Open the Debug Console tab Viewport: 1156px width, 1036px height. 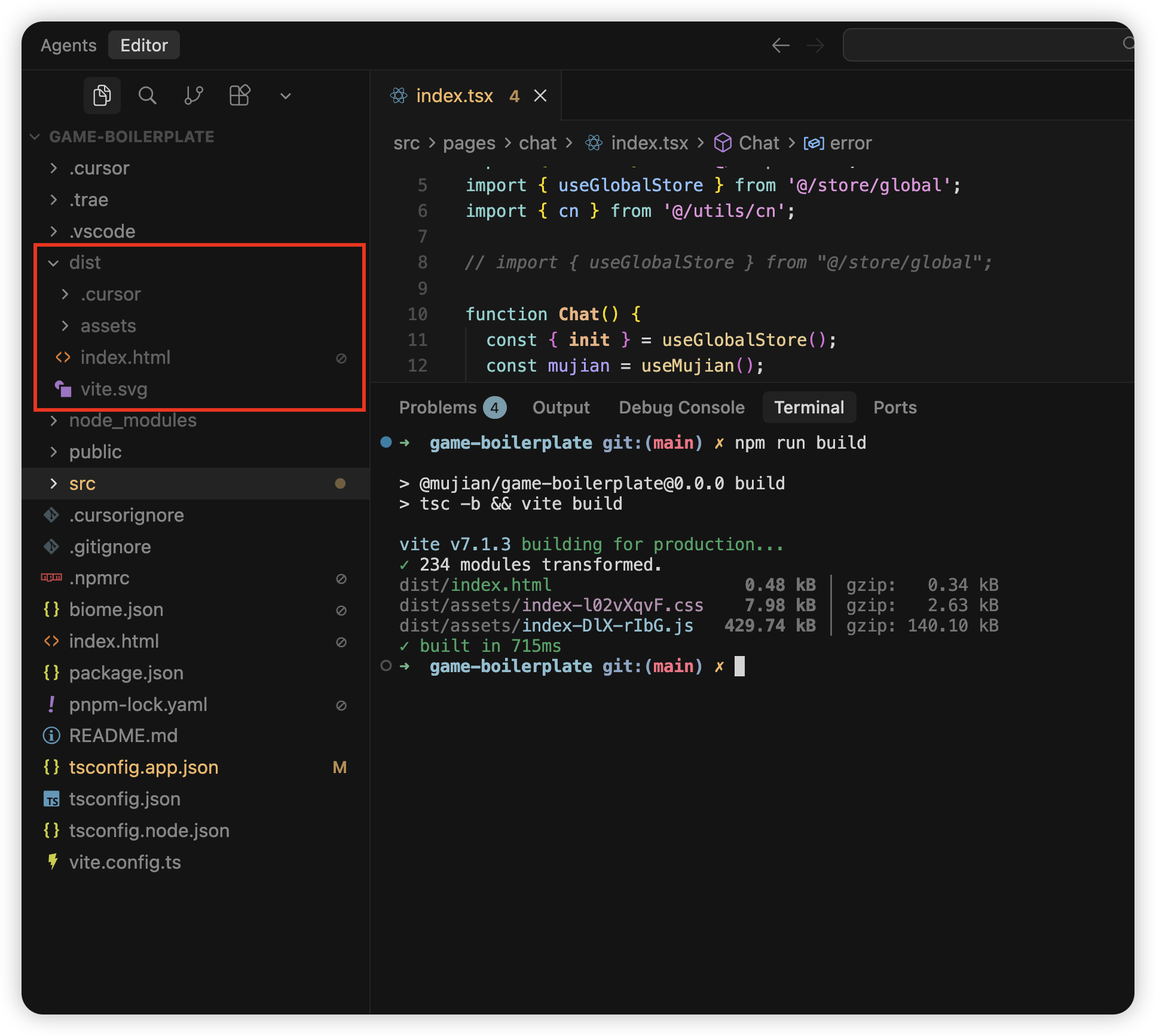pyautogui.click(x=681, y=407)
